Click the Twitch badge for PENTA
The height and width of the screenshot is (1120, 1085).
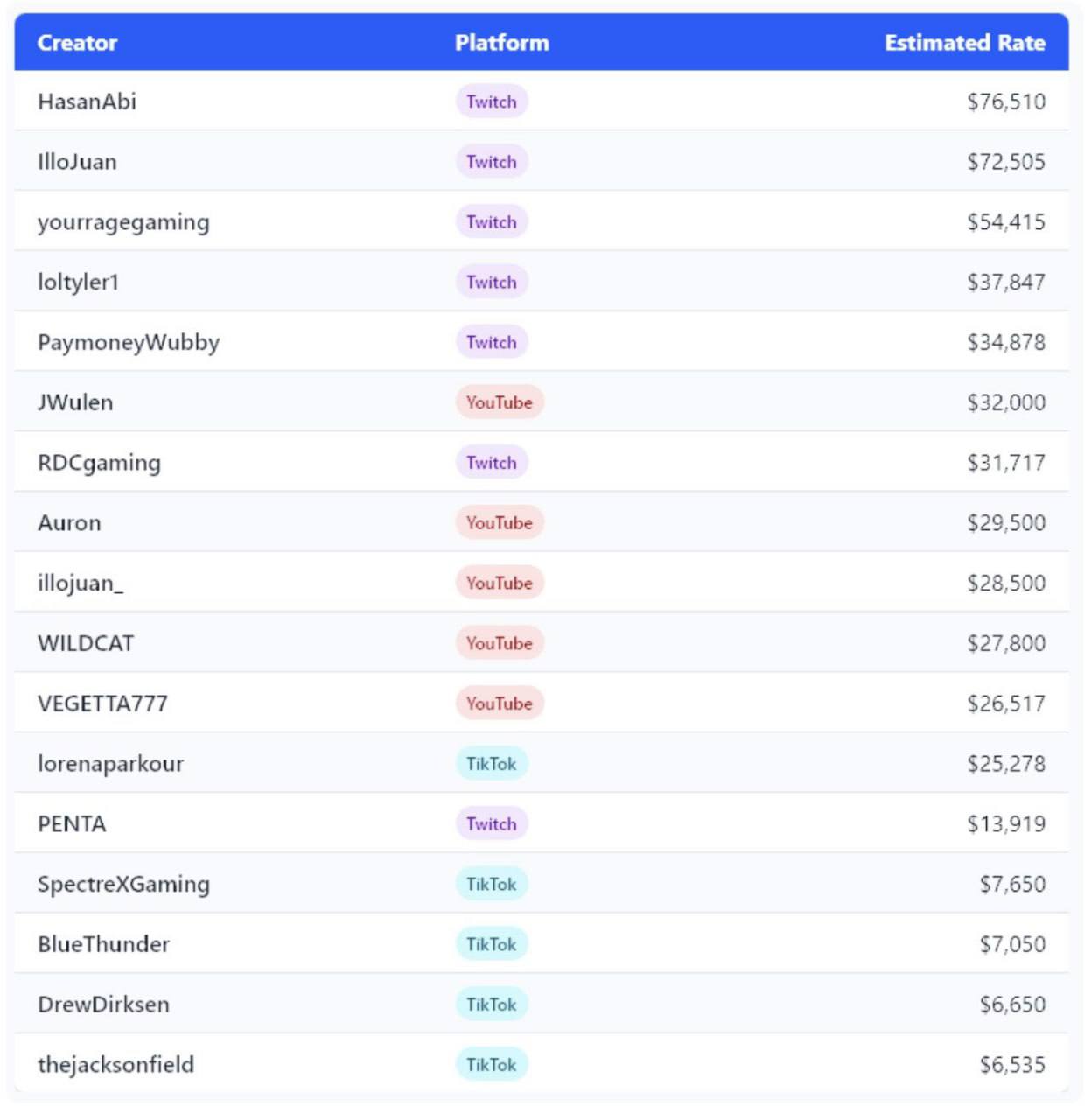pyautogui.click(x=491, y=824)
